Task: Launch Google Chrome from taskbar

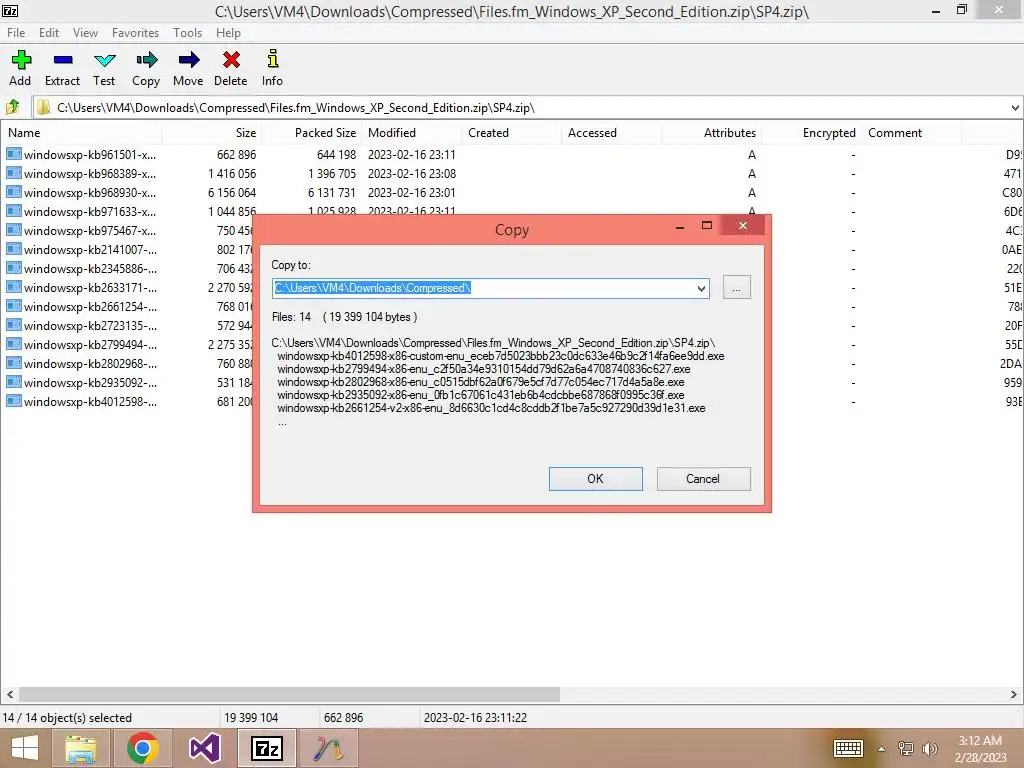Action: tap(142, 748)
